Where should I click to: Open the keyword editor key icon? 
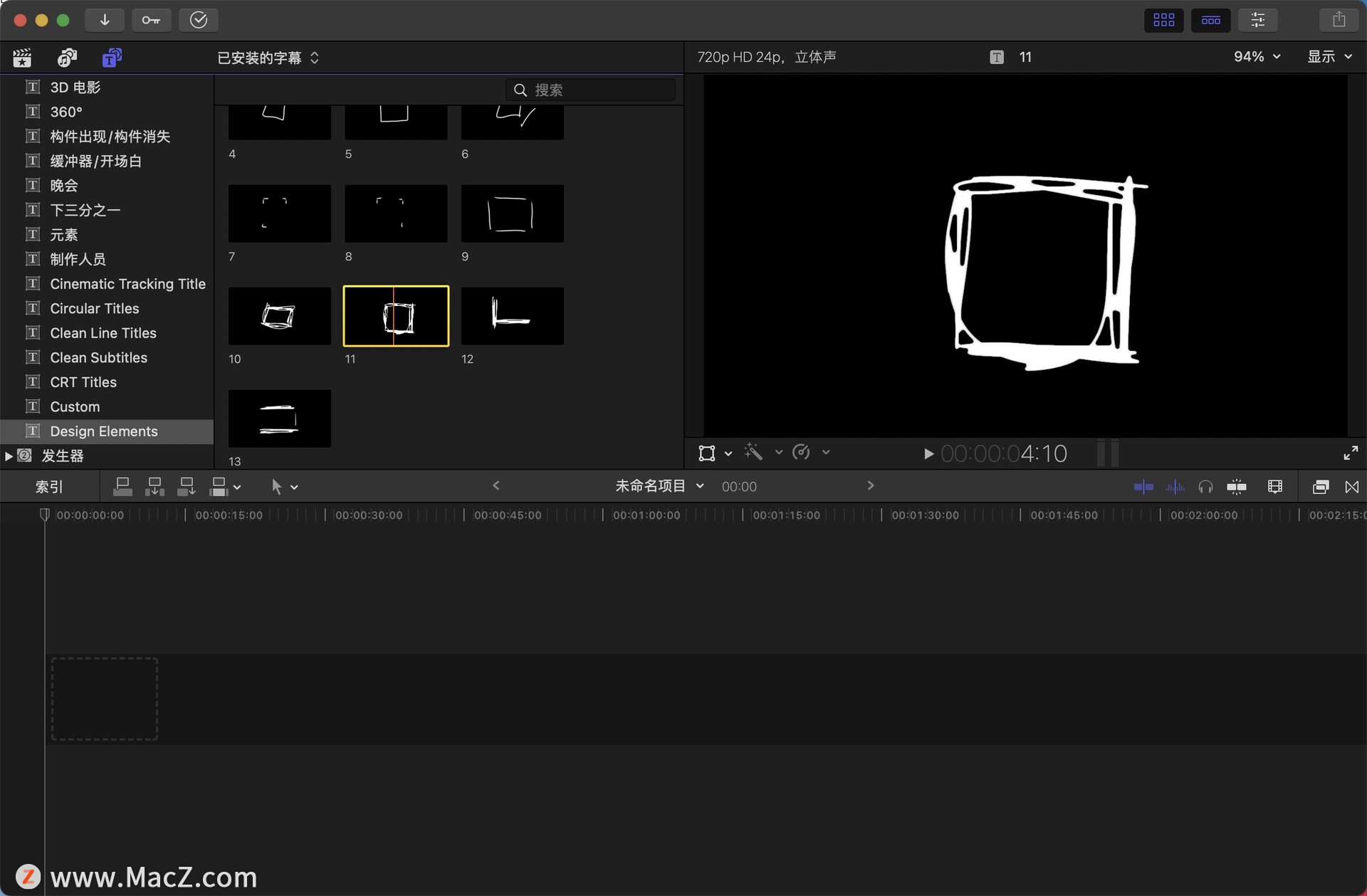coord(151,20)
